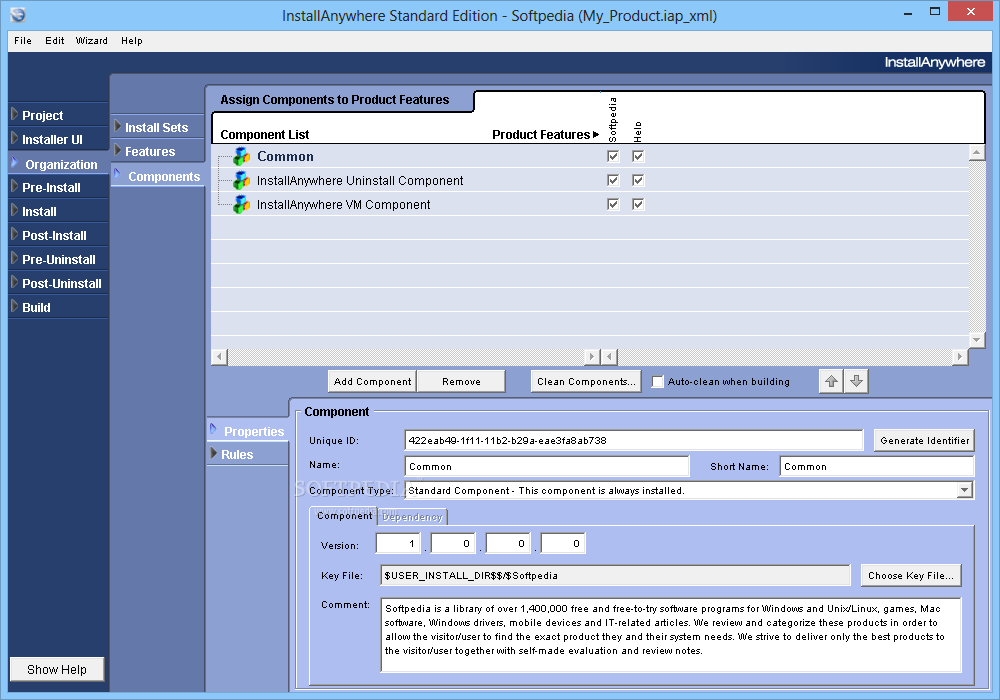Click the Show Help button
Screen dimensions: 1000x700
coord(57,669)
